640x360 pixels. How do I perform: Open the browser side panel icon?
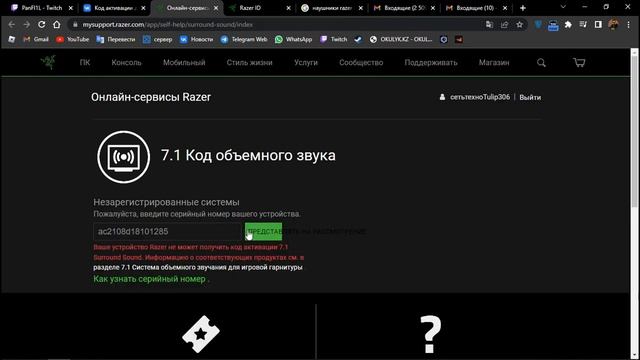598,24
